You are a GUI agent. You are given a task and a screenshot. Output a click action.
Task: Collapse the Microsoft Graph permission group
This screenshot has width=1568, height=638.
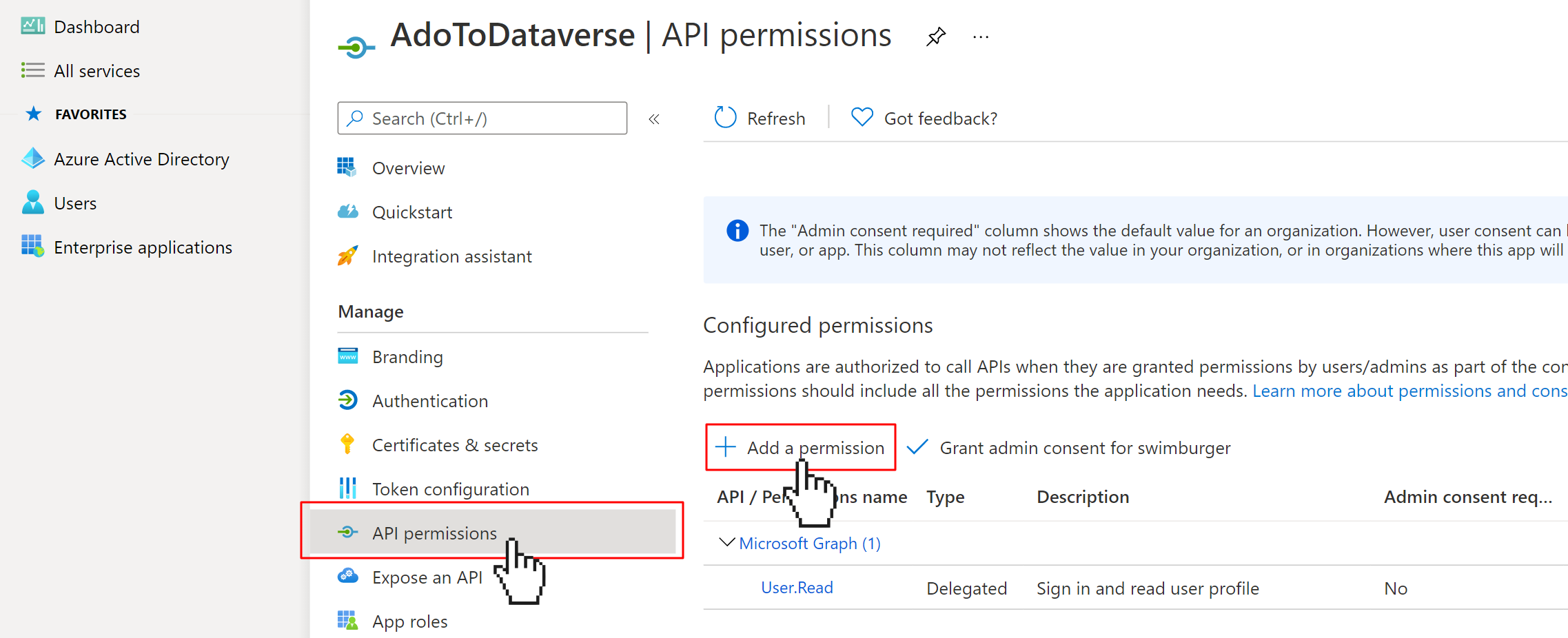point(726,542)
